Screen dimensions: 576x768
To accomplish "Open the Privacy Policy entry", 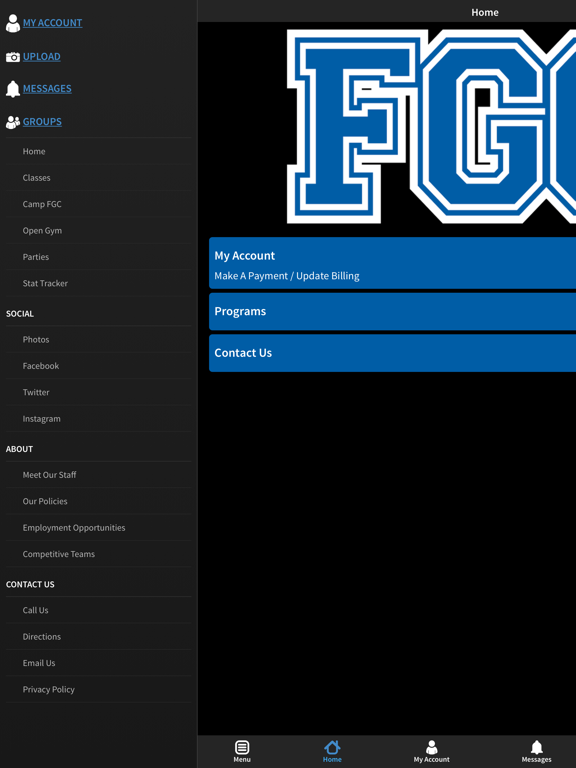I will click(x=98, y=690).
